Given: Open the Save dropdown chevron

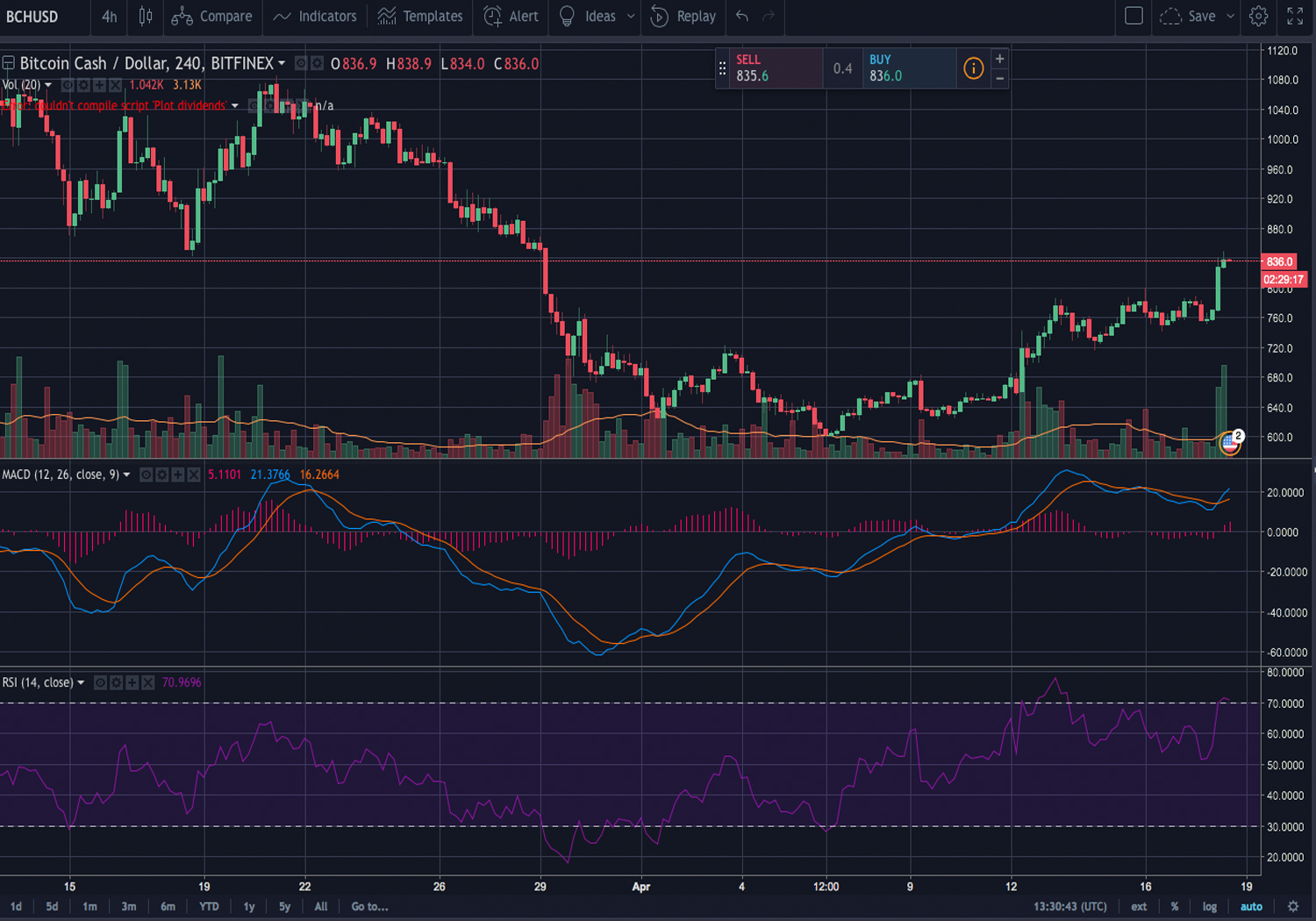Looking at the screenshot, I should pyautogui.click(x=1230, y=16).
